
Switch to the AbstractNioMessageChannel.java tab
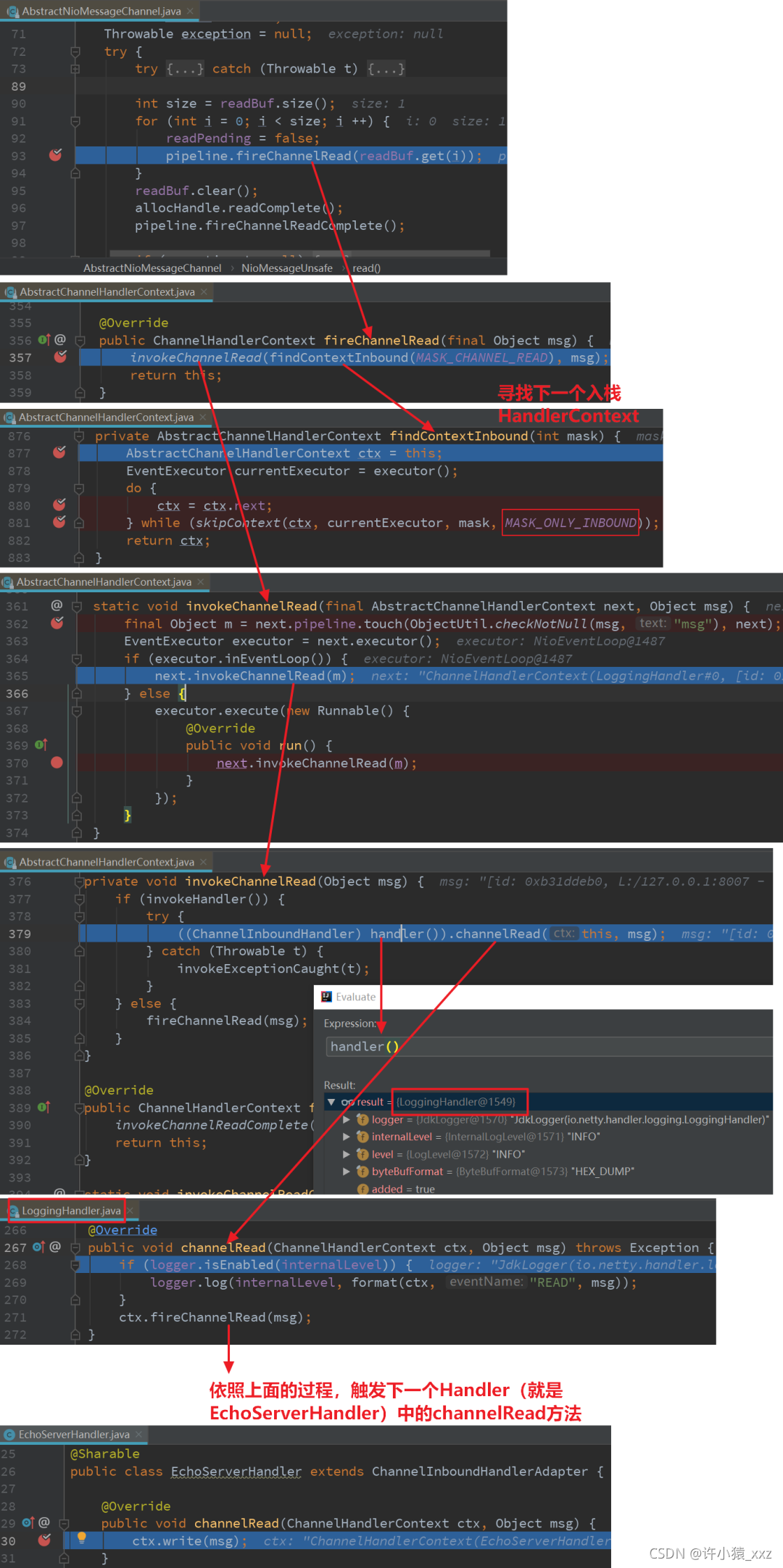point(101,11)
